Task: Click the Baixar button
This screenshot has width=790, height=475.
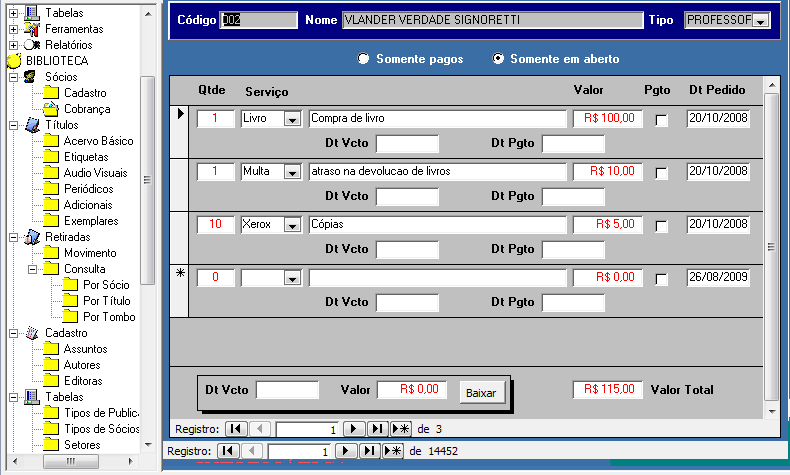Action: pyautogui.click(x=481, y=393)
